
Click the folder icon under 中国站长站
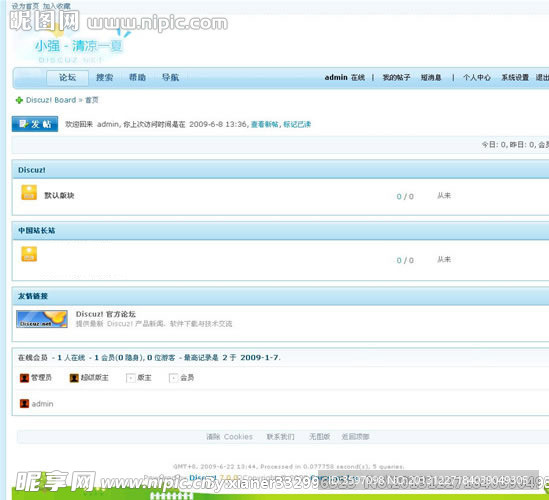[x=29, y=254]
